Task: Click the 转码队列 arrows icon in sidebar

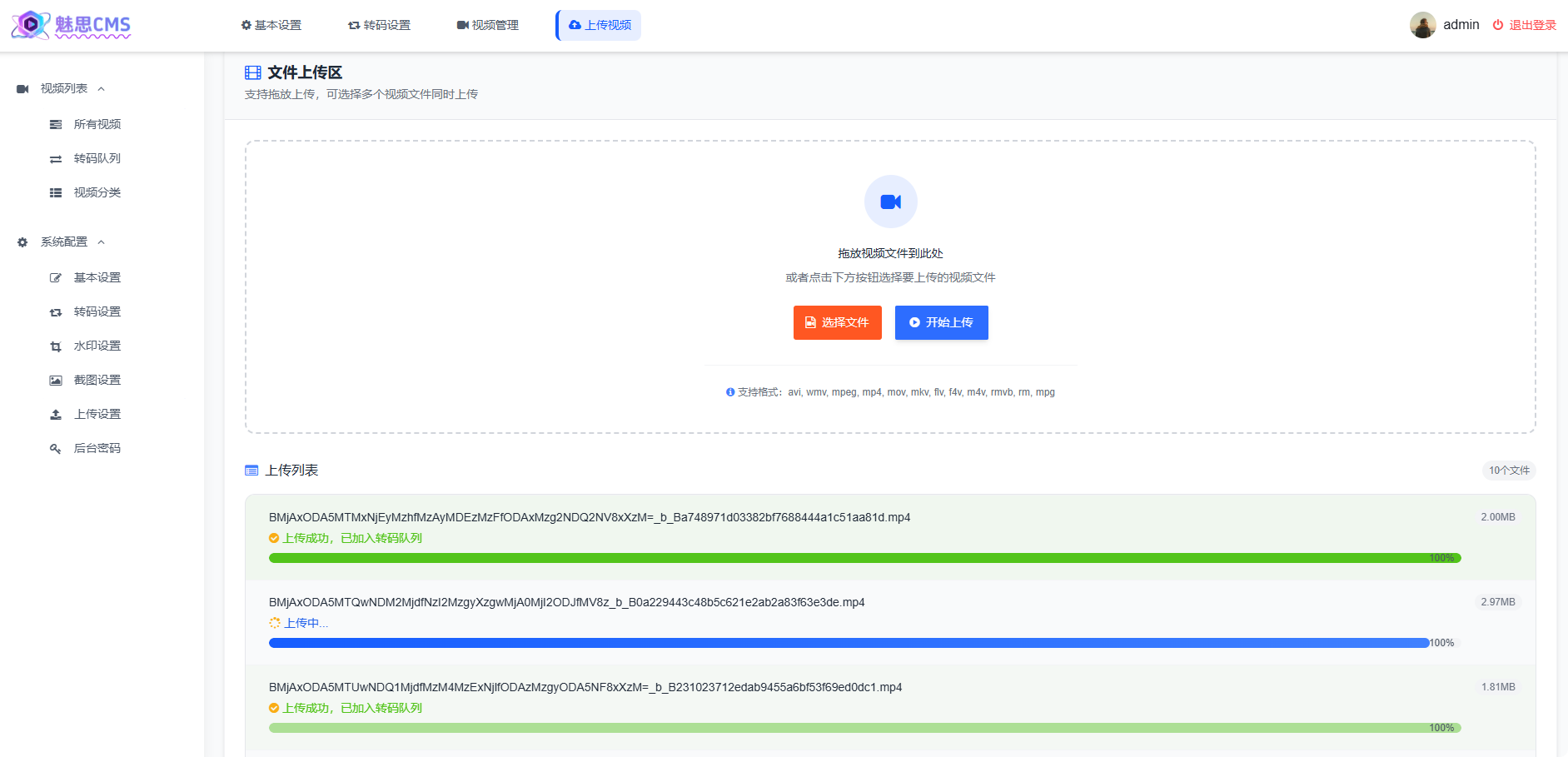Action: [x=56, y=159]
